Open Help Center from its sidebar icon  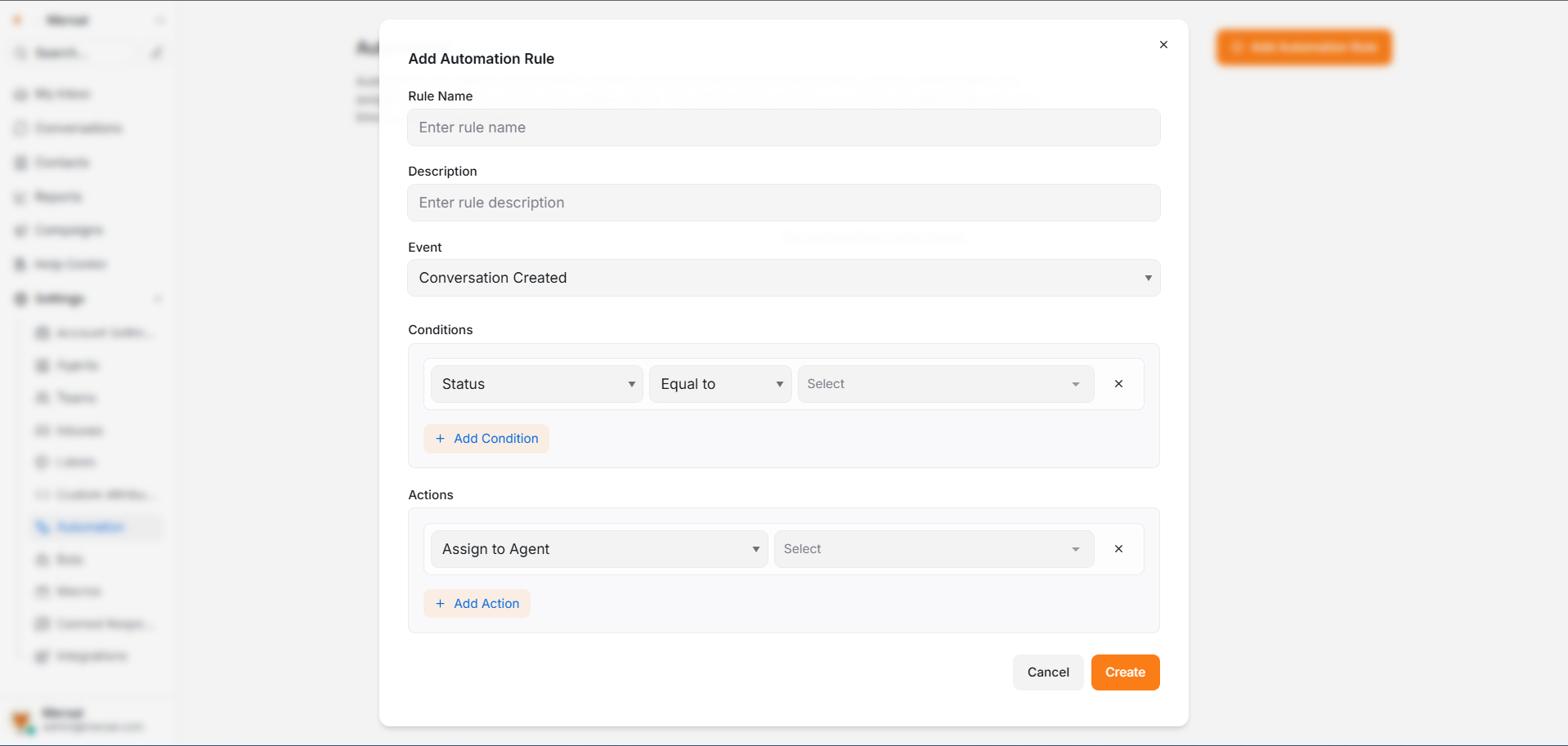click(20, 264)
